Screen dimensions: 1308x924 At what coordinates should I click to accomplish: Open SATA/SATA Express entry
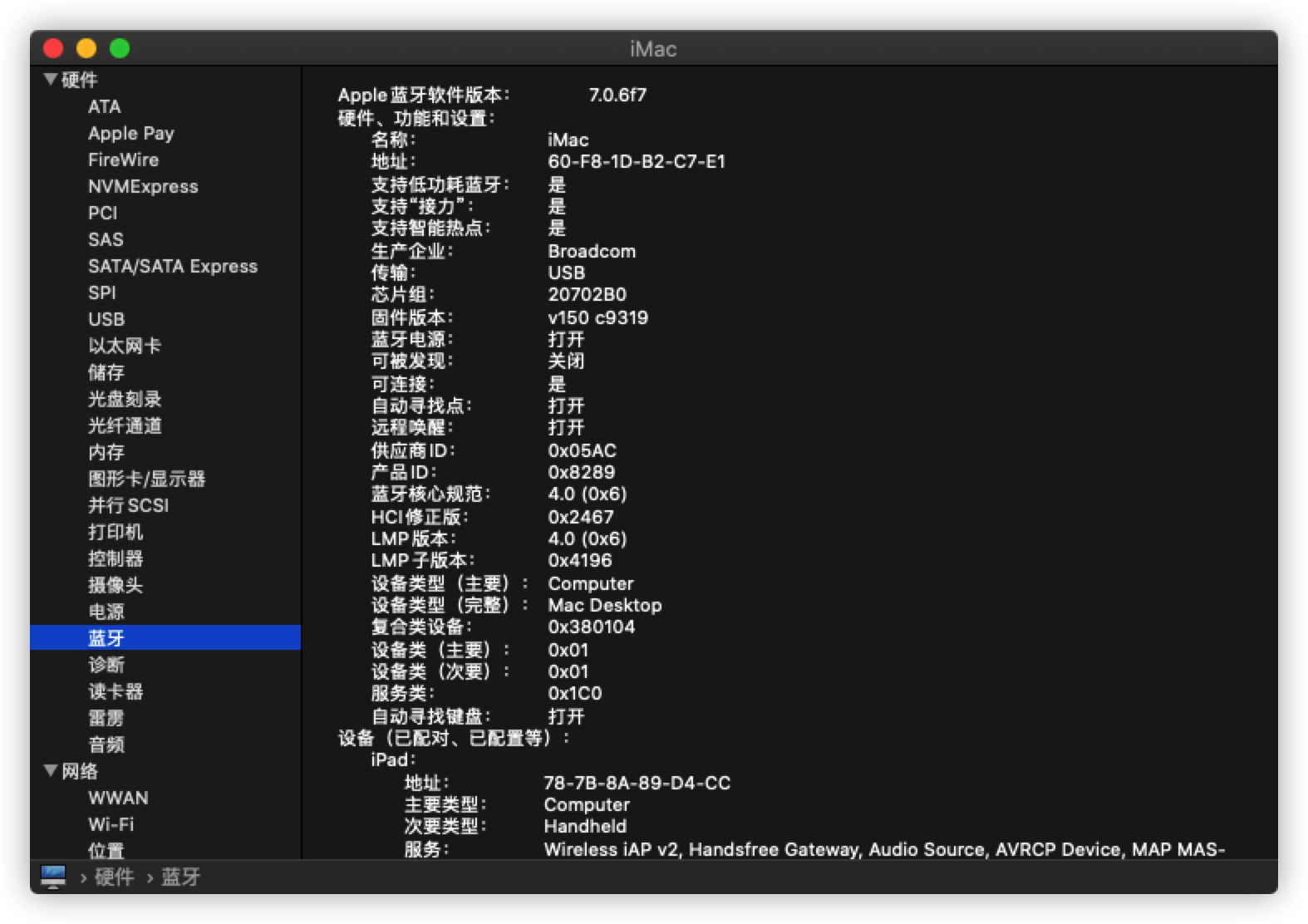173,266
